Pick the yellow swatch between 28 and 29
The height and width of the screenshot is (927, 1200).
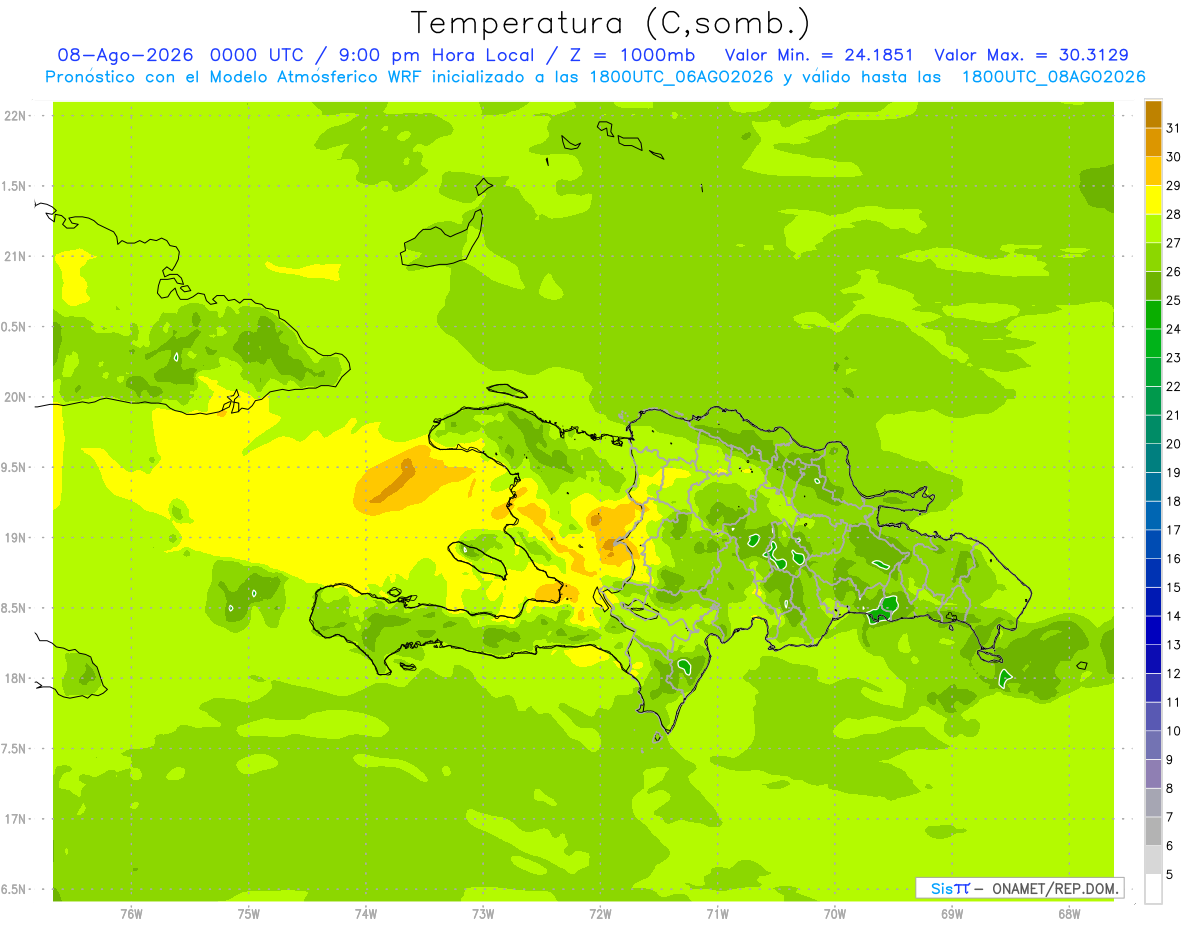pyautogui.click(x=1153, y=200)
